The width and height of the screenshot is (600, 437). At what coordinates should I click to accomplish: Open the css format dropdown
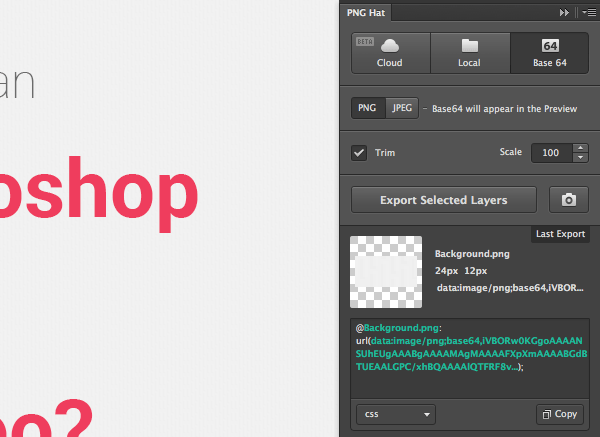pos(396,414)
